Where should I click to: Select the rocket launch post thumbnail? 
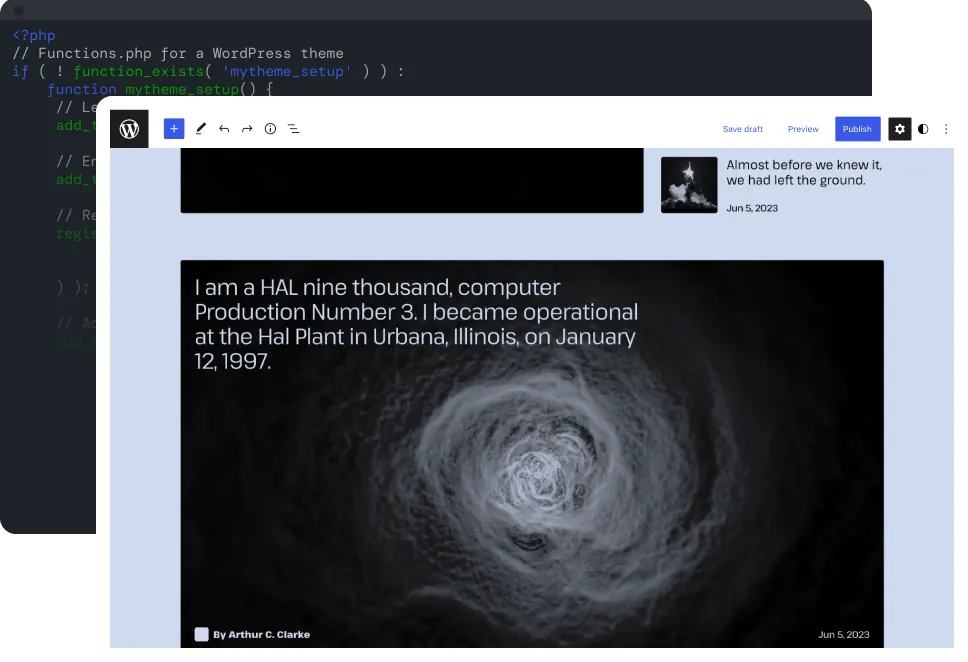[689, 185]
